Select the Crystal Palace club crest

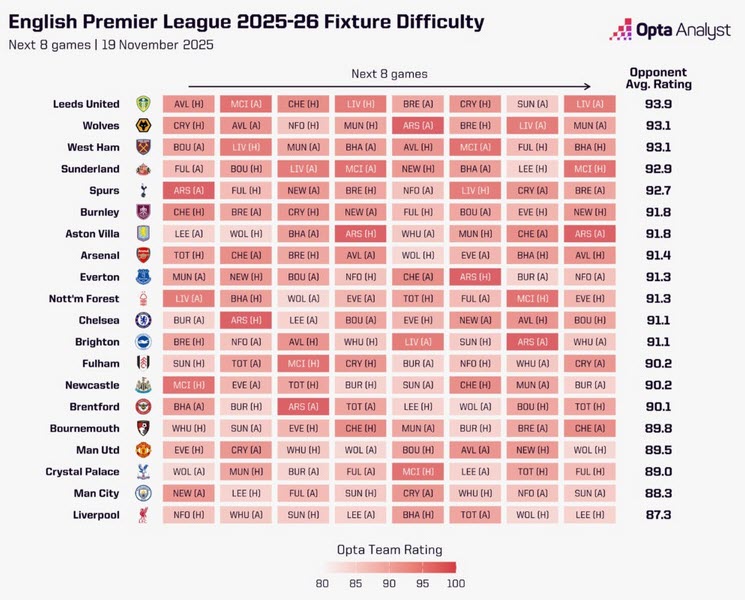pos(141,471)
